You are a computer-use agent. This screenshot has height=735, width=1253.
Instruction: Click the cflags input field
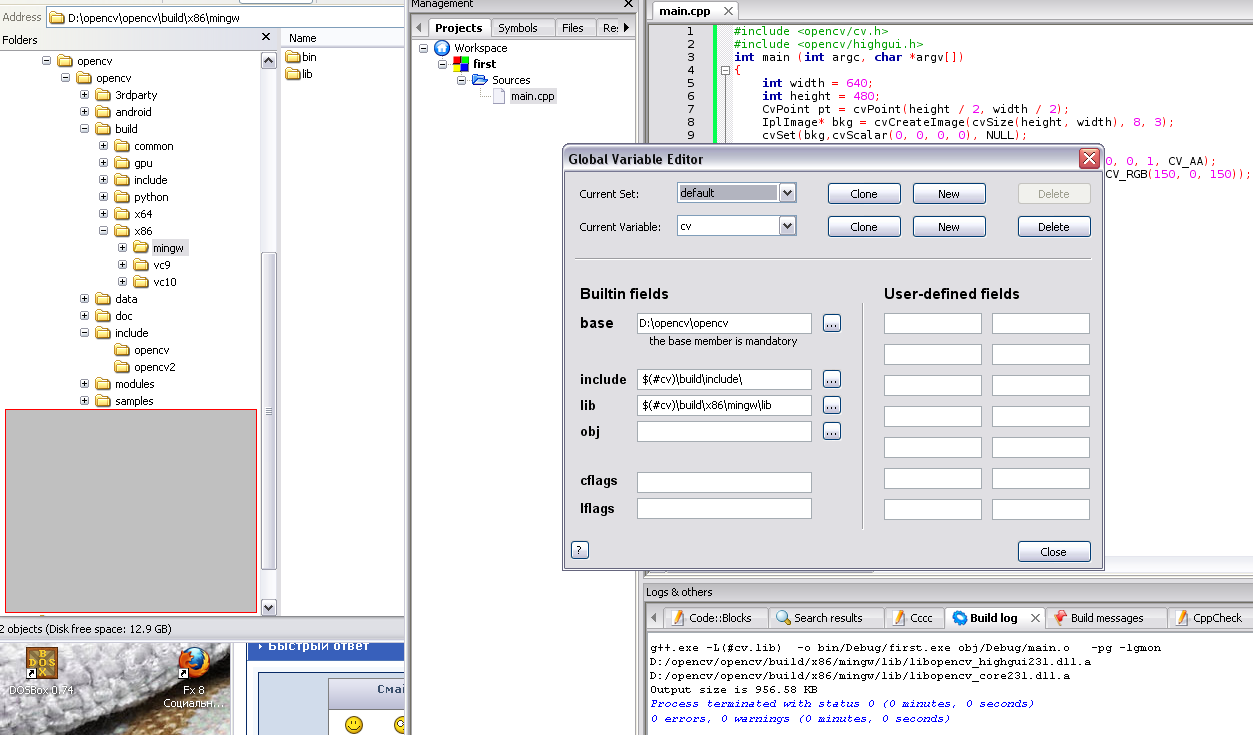724,482
